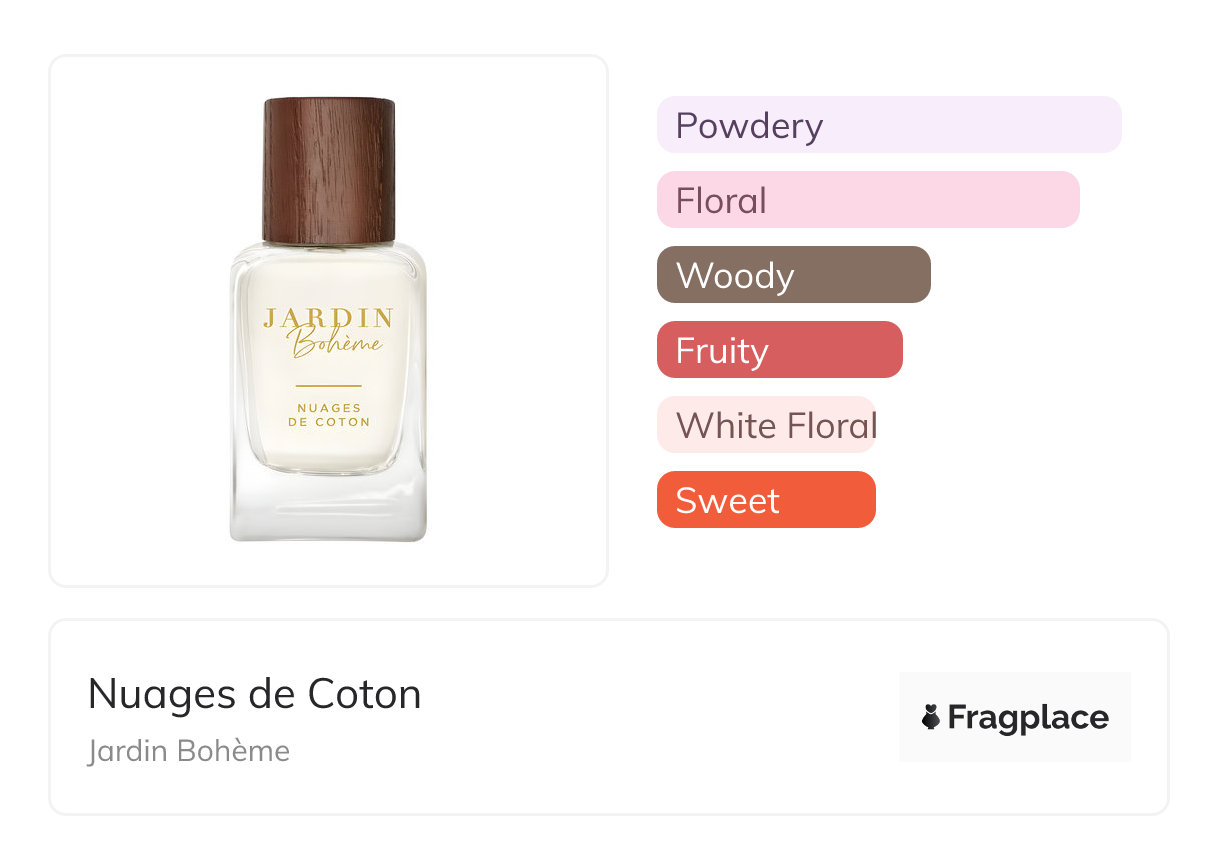Select the orange Sweet accord bar

(766, 500)
